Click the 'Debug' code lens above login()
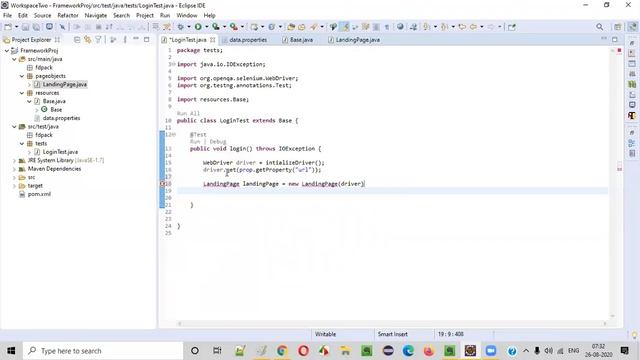This screenshot has height=360, width=640. 218,142
